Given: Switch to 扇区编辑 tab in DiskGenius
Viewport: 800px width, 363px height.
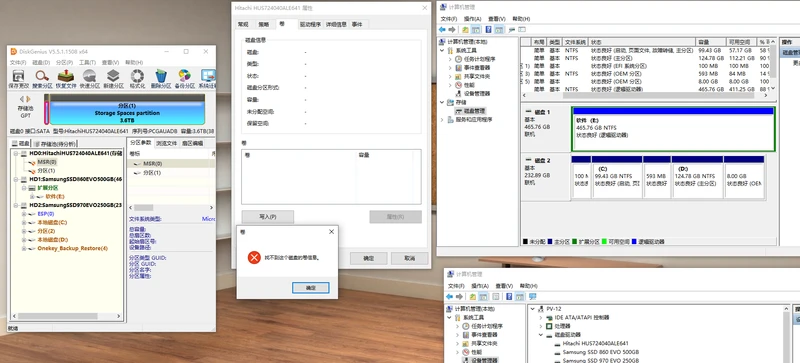Looking at the screenshot, I should point(192,143).
